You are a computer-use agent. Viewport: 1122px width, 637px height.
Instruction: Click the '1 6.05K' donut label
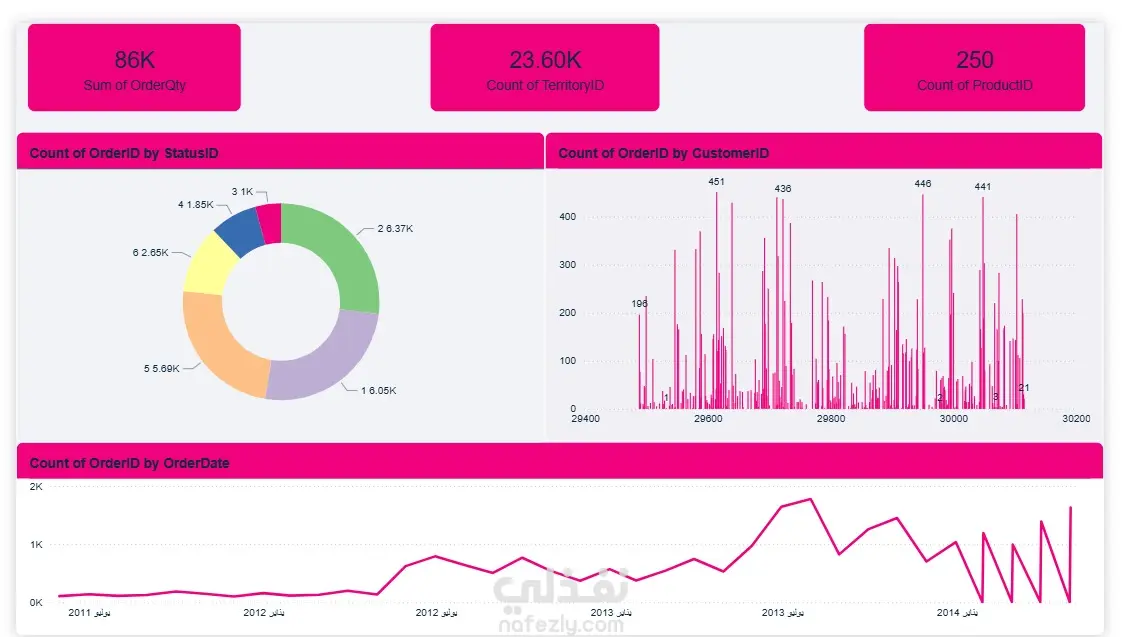[379, 391]
